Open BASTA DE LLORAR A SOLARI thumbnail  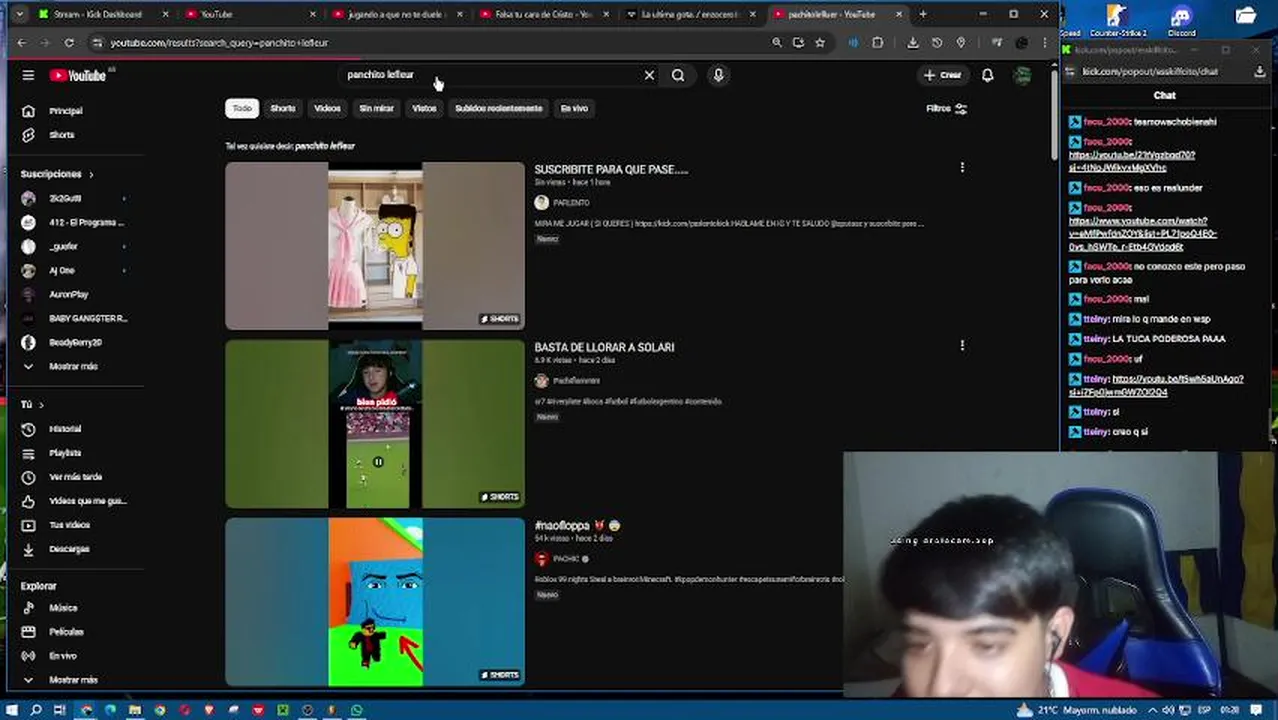(x=375, y=424)
